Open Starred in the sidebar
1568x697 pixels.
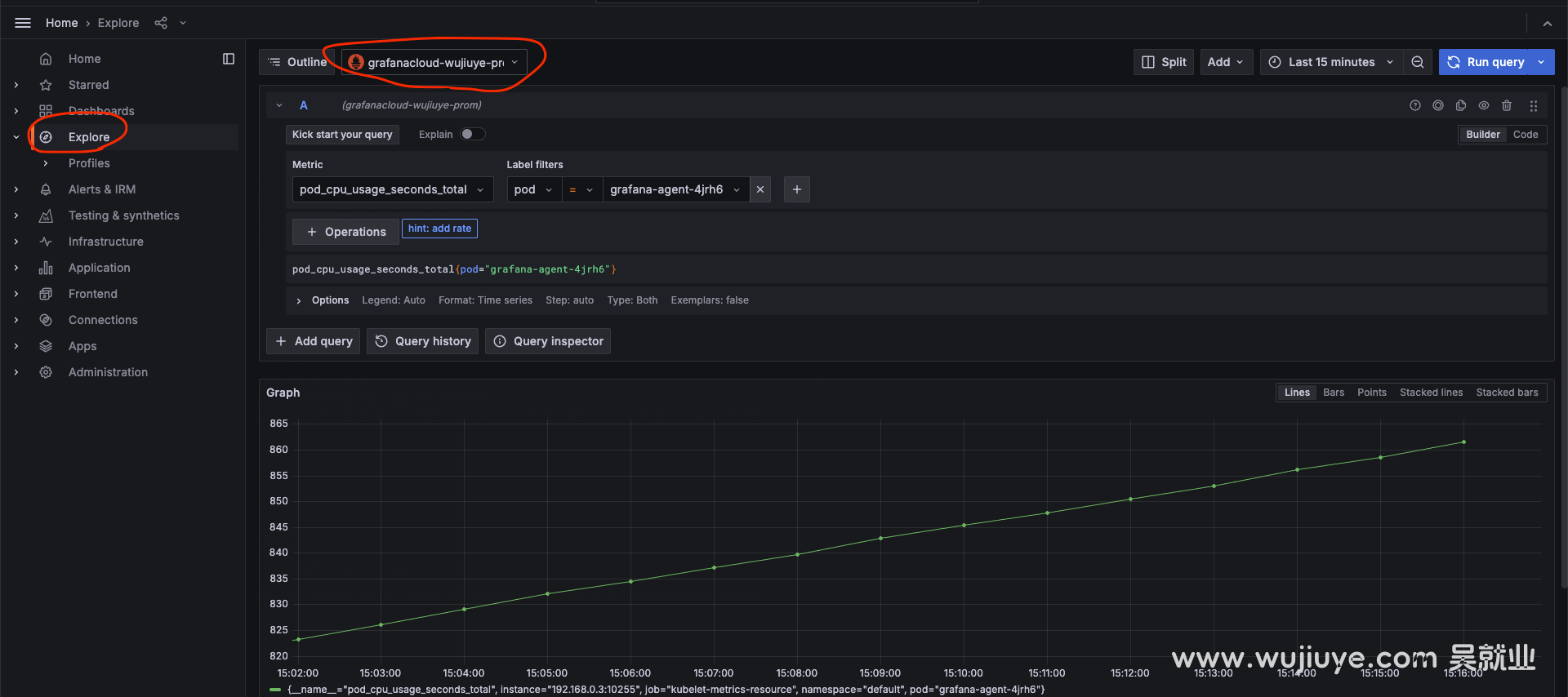[x=88, y=85]
